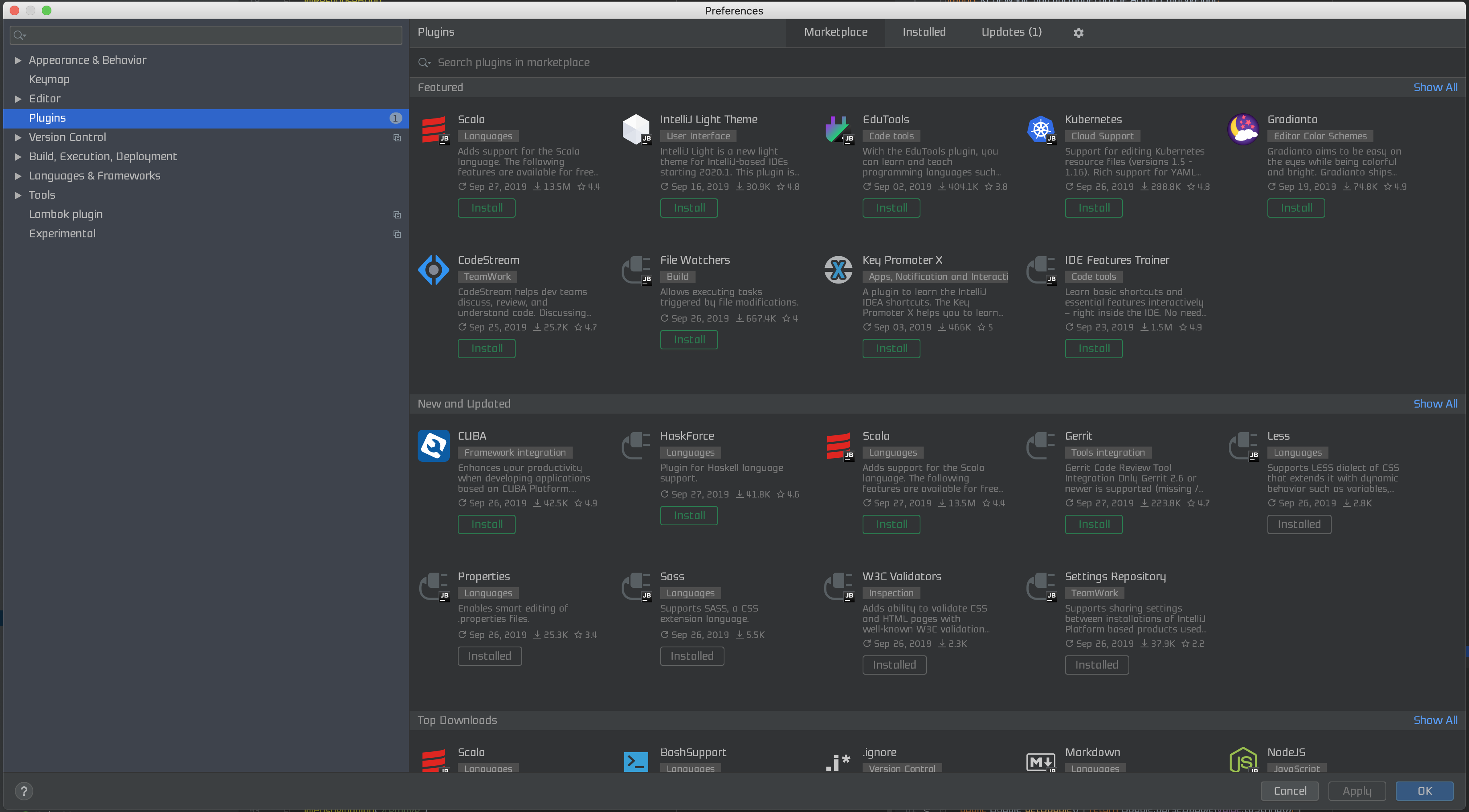Screen dimensions: 1469x812
Task: Click the Gradianto plugin logo
Action: 1243,129
